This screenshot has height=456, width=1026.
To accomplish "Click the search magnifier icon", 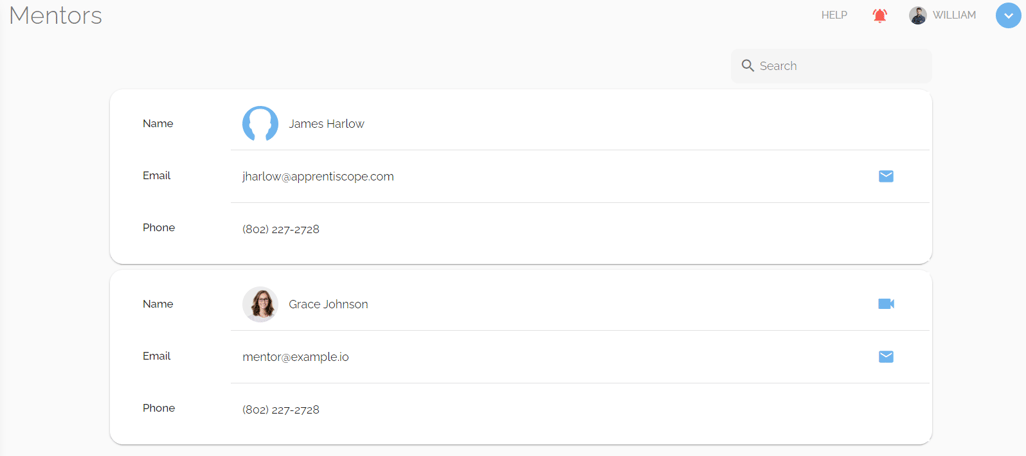I will click(748, 66).
